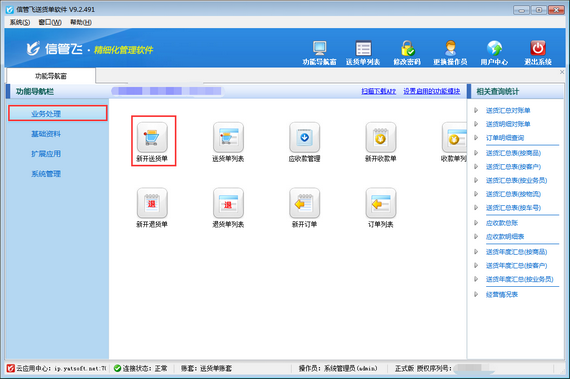Open the 系统(S) menu
Image resolution: width=570 pixels, height=379 pixels.
(x=20, y=23)
